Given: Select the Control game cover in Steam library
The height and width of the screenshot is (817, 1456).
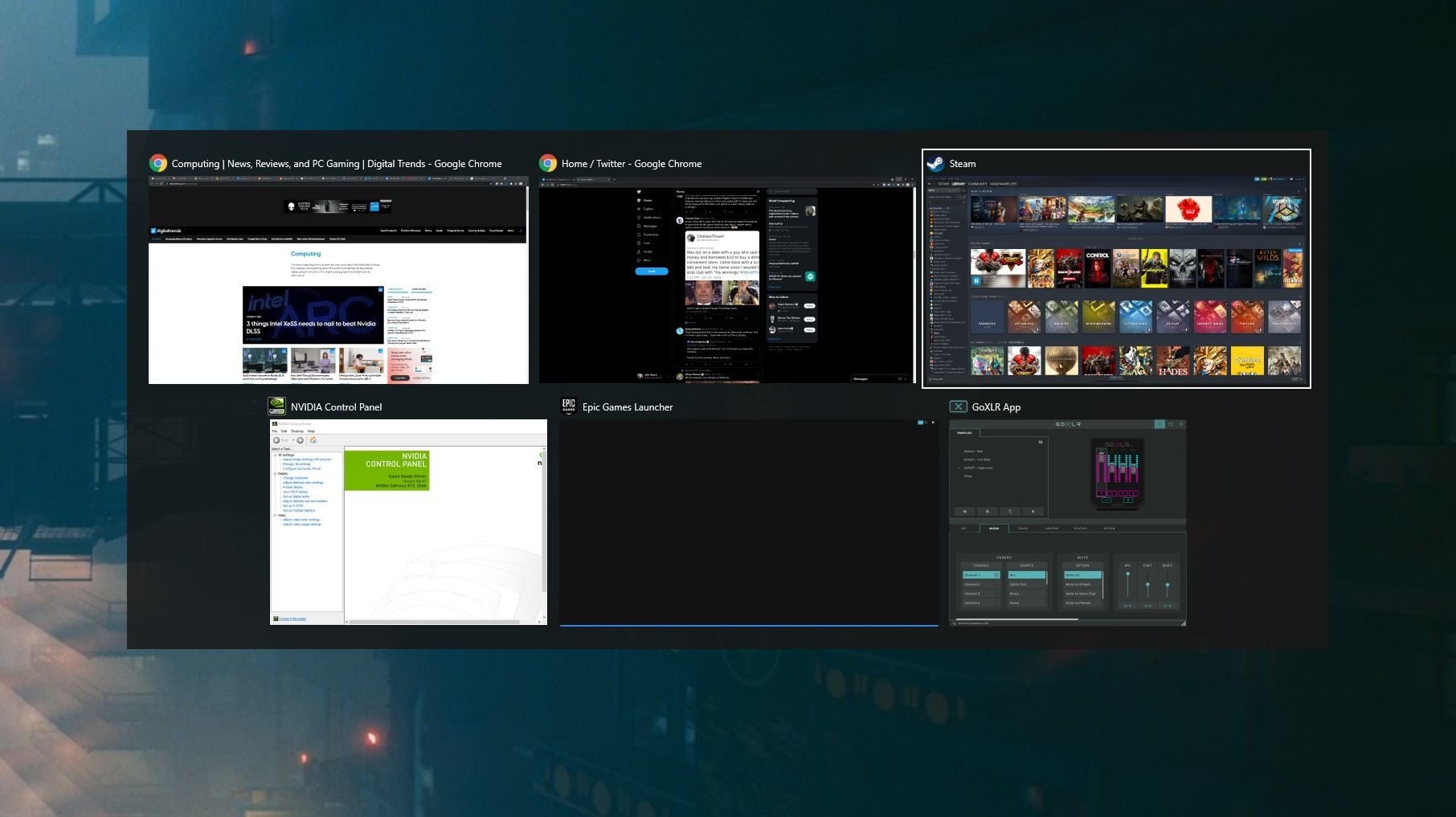Looking at the screenshot, I should click(1098, 268).
